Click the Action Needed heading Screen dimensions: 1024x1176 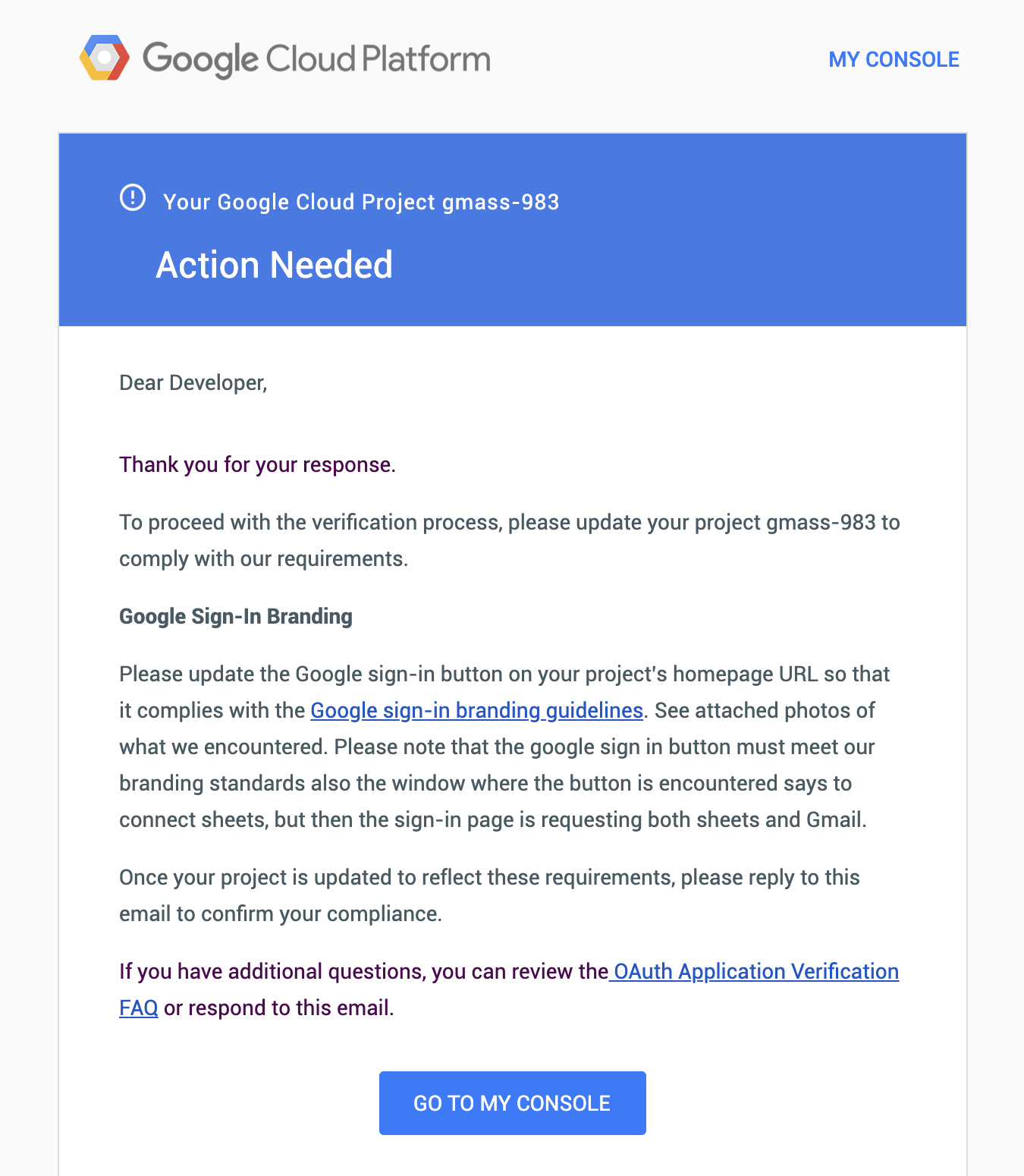[274, 265]
